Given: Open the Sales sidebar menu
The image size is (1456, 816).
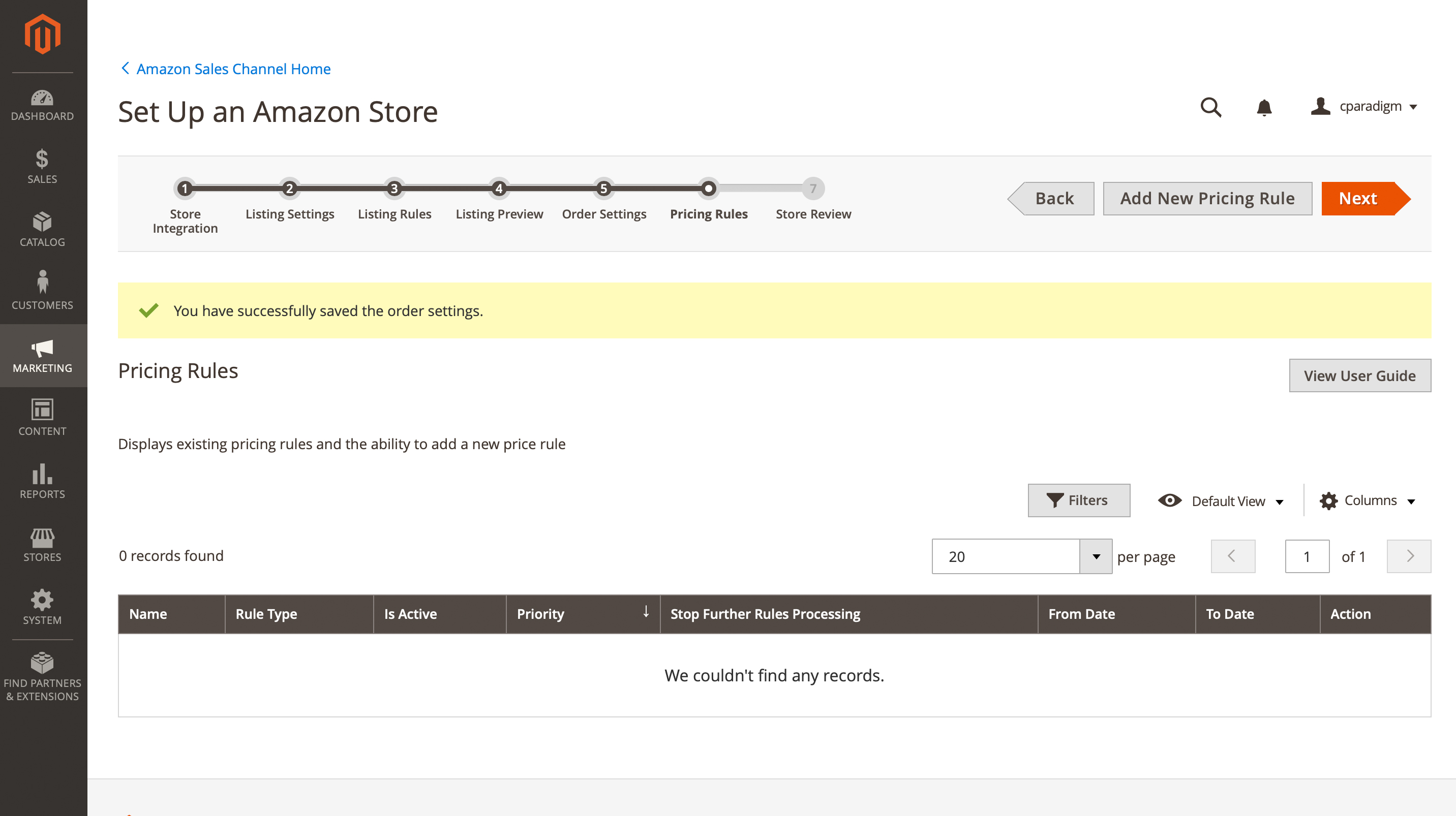Looking at the screenshot, I should 42,167.
